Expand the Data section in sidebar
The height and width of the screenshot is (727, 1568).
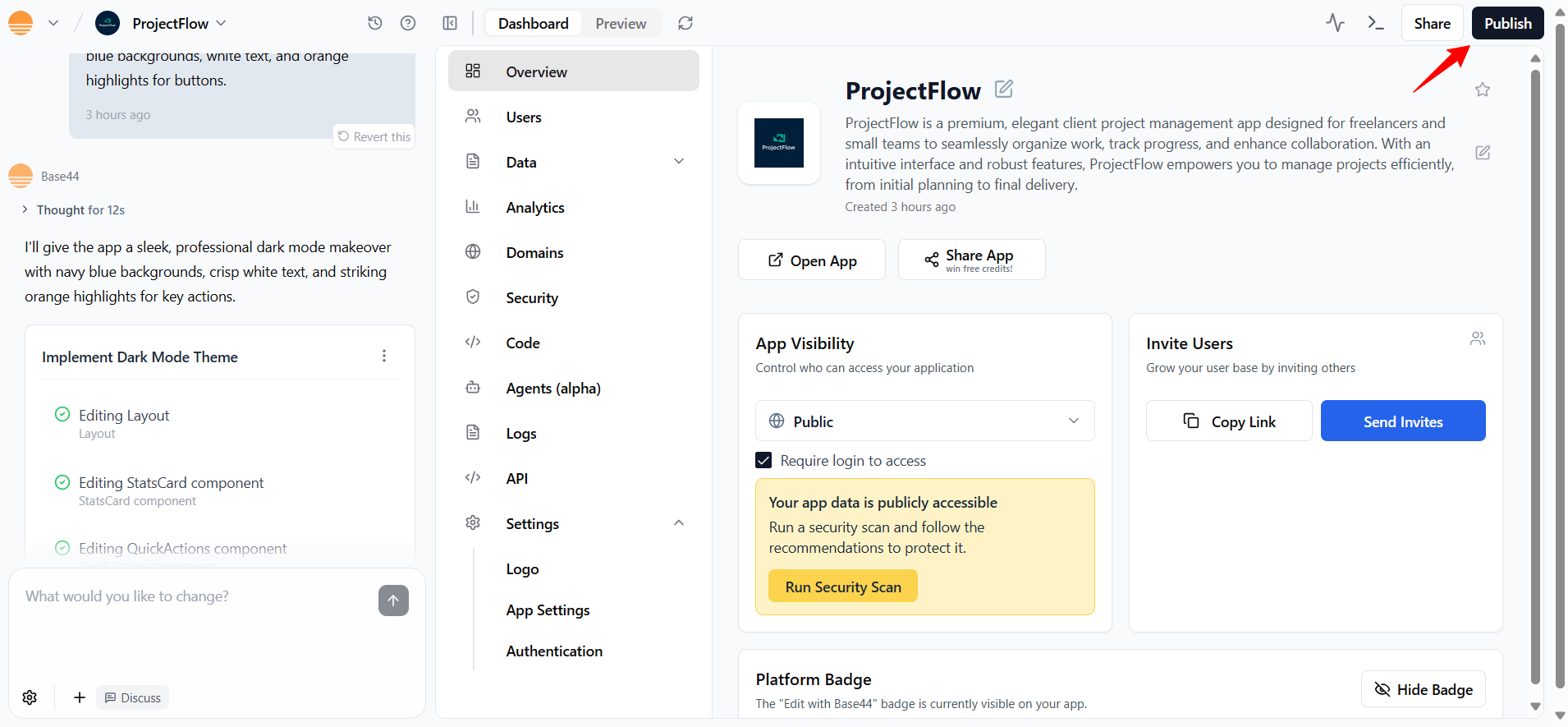[678, 162]
